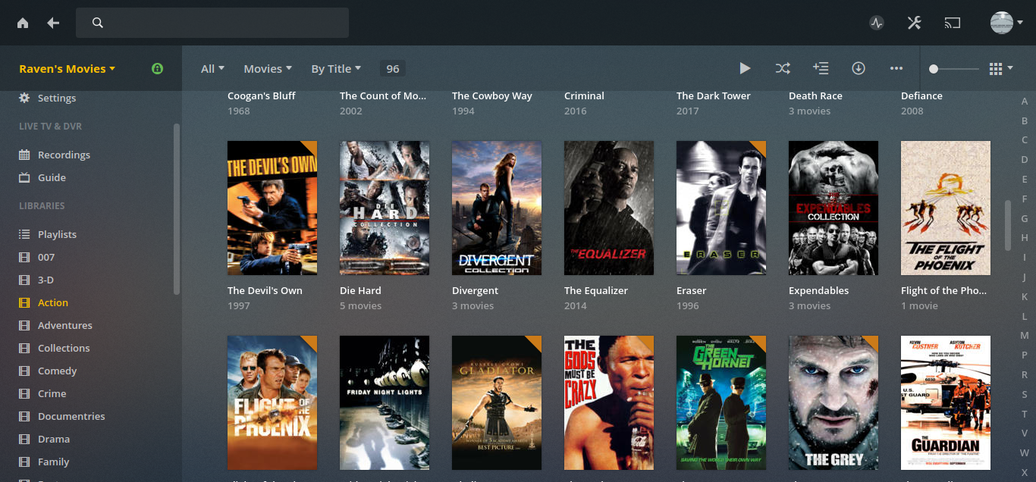Click the film icon beside Drama
The height and width of the screenshot is (482, 1036).
pyautogui.click(x=24, y=439)
